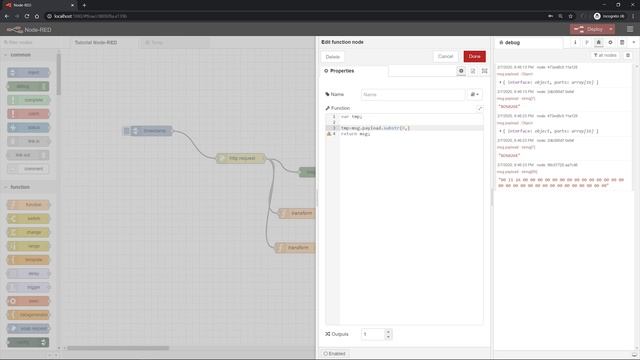This screenshot has width=640, height=360.
Task: Open the node appearance tab icon
Action: click(484, 71)
